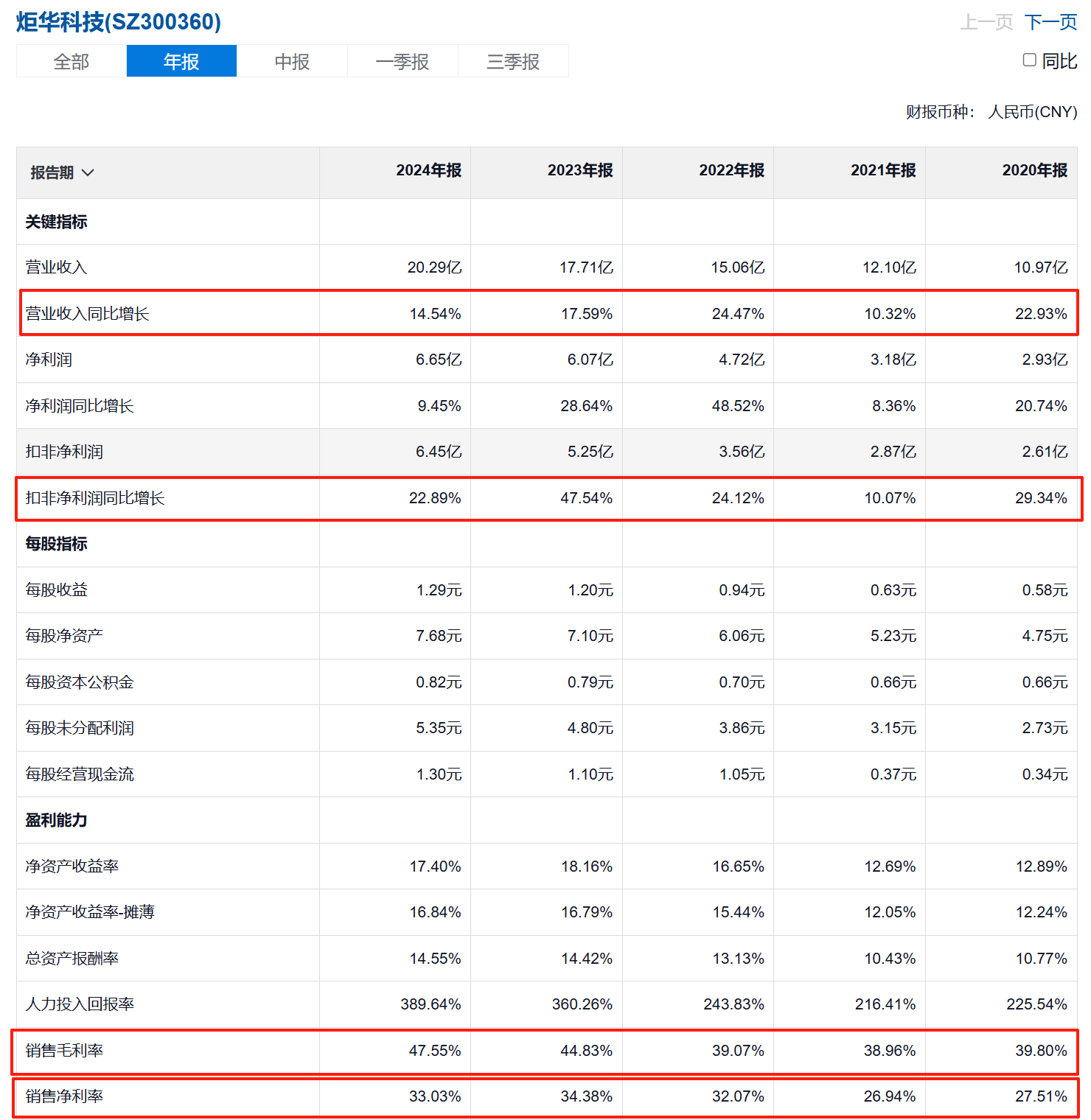
Task: Click the 人民币(CNY) currency label
Action: 1033,112
